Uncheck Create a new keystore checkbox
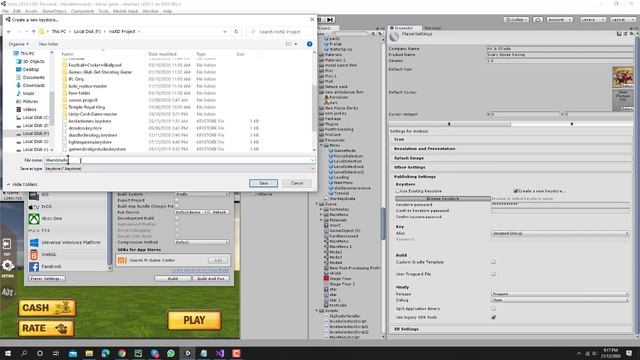640x360 pixels. [x=516, y=191]
